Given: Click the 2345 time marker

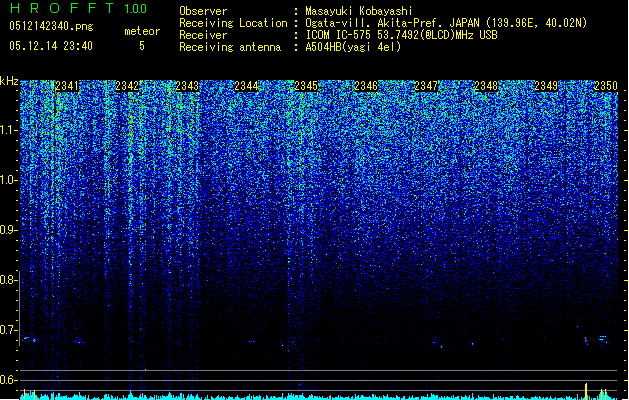Looking at the screenshot, I should [306, 86].
